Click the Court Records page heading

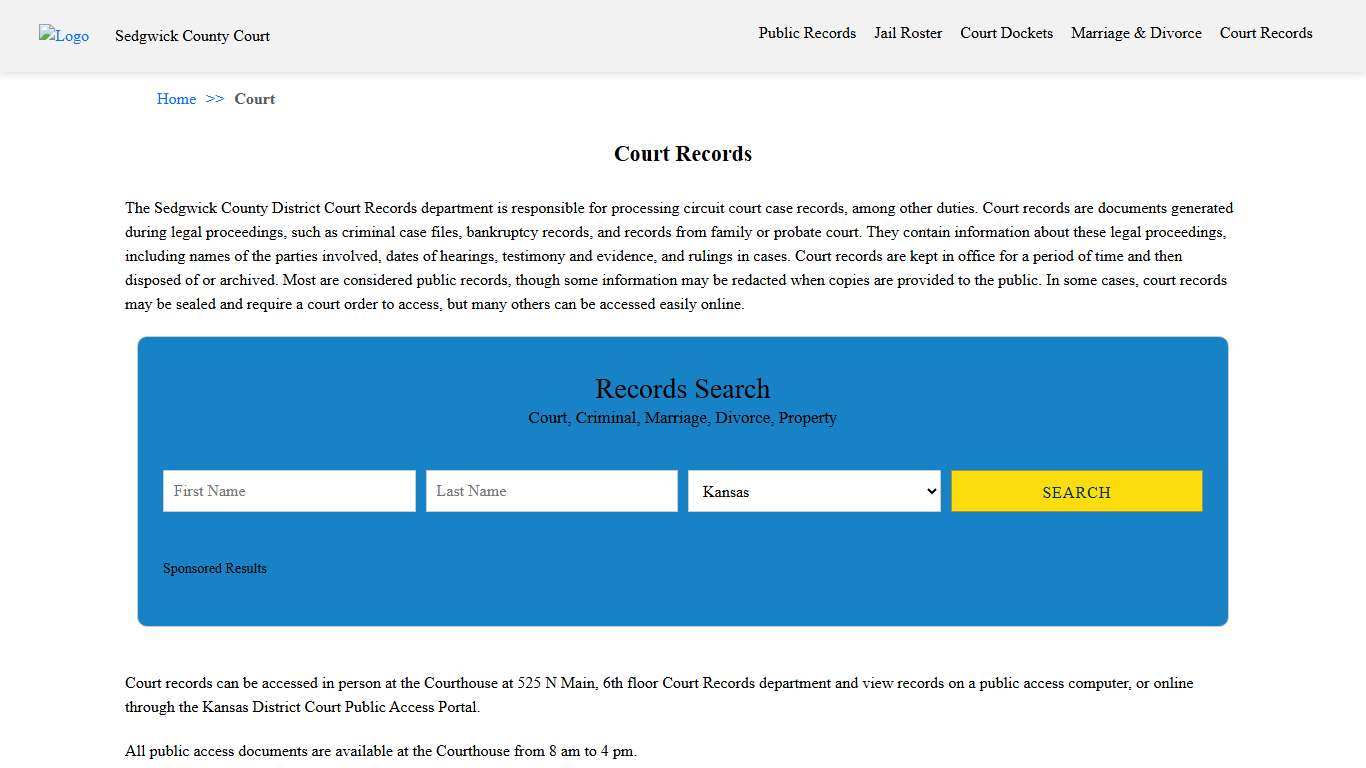click(x=682, y=154)
